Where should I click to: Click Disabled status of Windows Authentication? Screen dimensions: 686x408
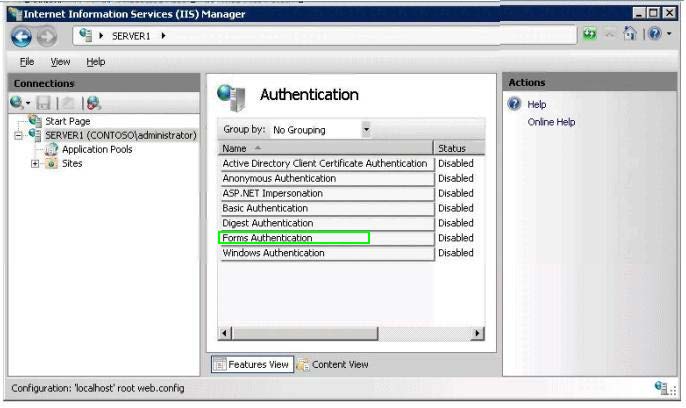click(x=456, y=252)
